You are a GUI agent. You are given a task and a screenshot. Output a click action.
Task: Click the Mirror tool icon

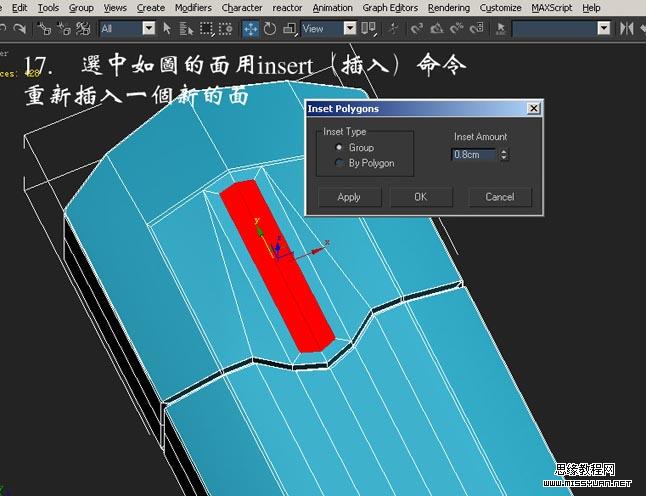[626, 28]
